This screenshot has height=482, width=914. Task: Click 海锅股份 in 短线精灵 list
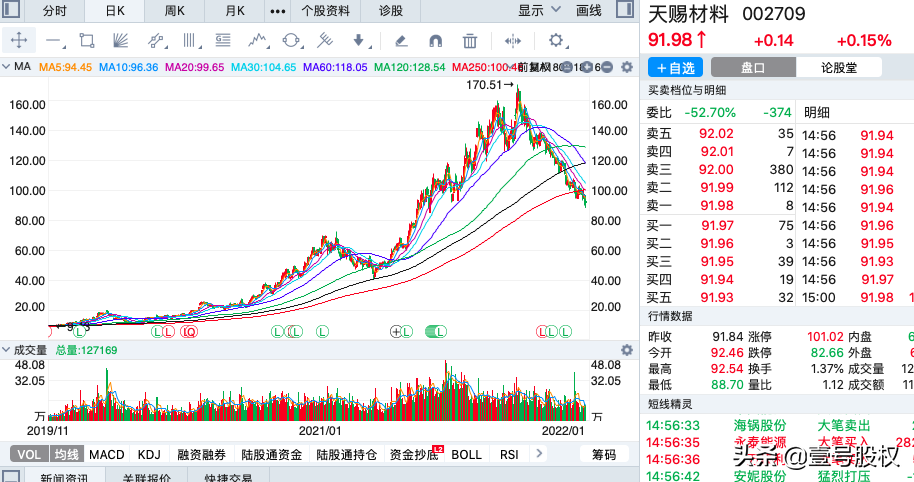760,425
